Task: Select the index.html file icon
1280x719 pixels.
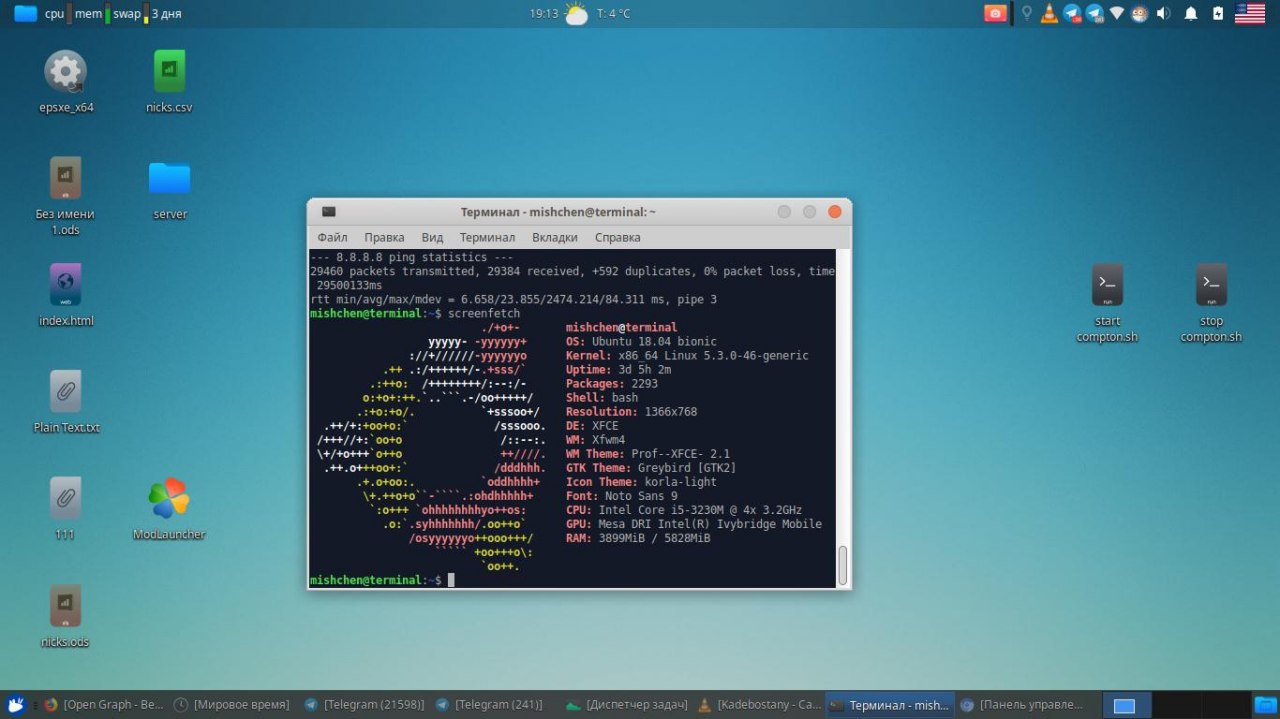Action: [x=65, y=285]
